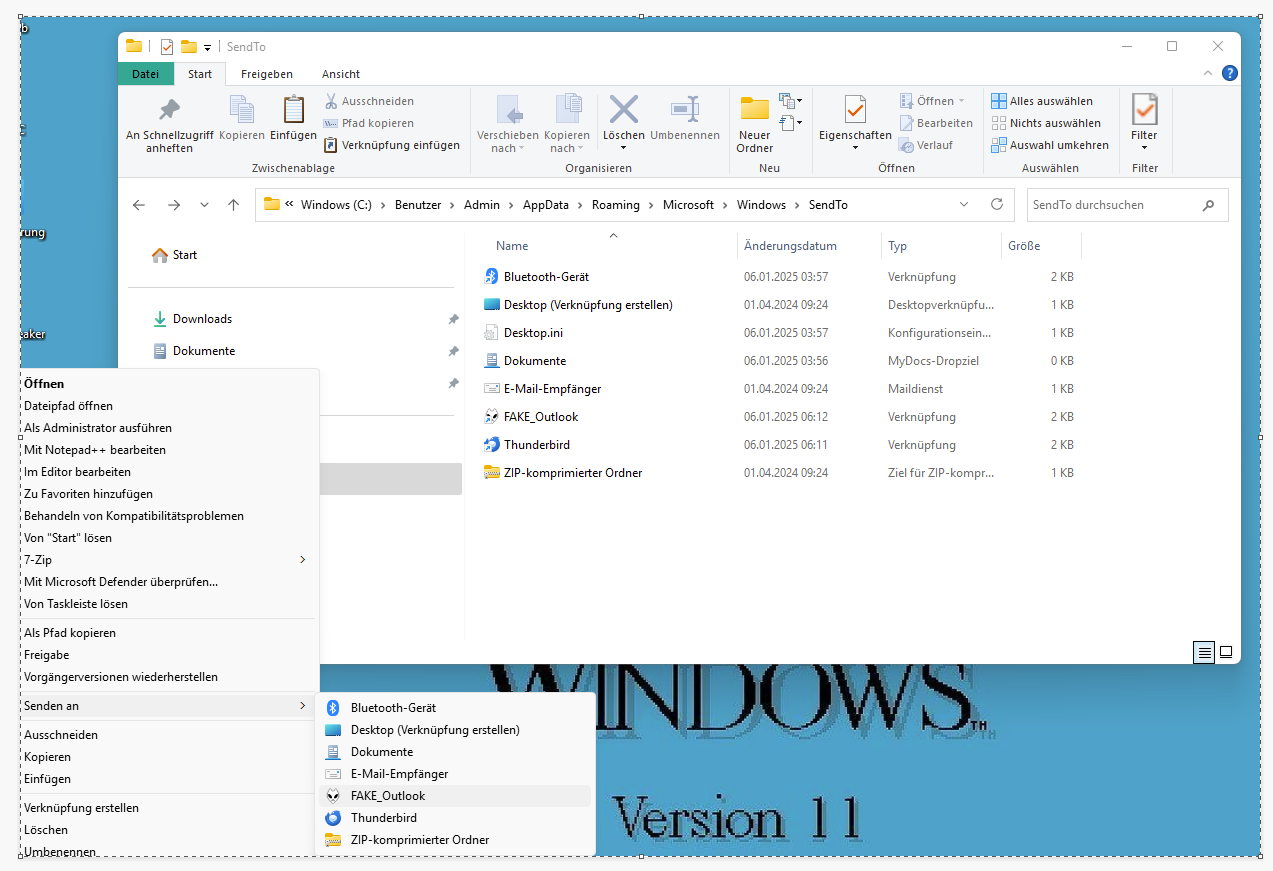Click the SendTo durchsuchen search field
This screenshot has height=871, width=1273.
point(1113,204)
